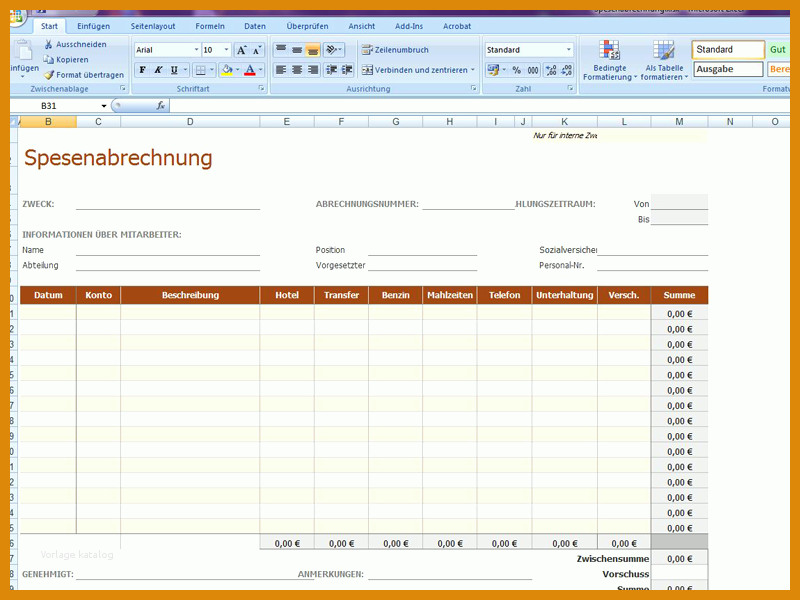
Task: Click the increase indent icon
Action: 347,70
